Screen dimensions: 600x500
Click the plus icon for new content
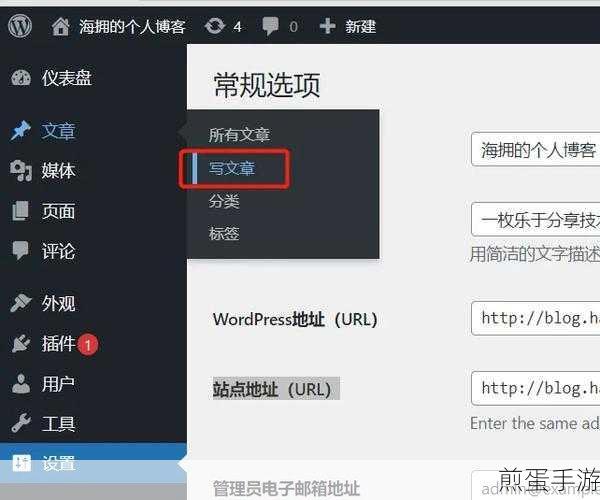327,26
